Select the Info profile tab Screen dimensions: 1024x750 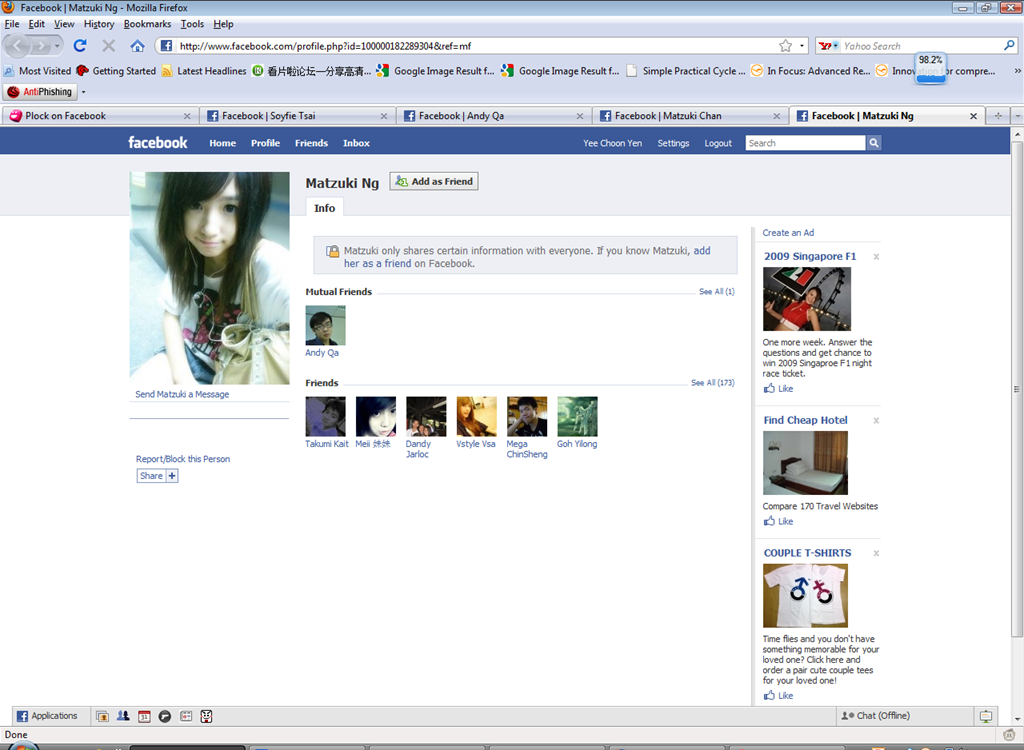pyautogui.click(x=325, y=208)
